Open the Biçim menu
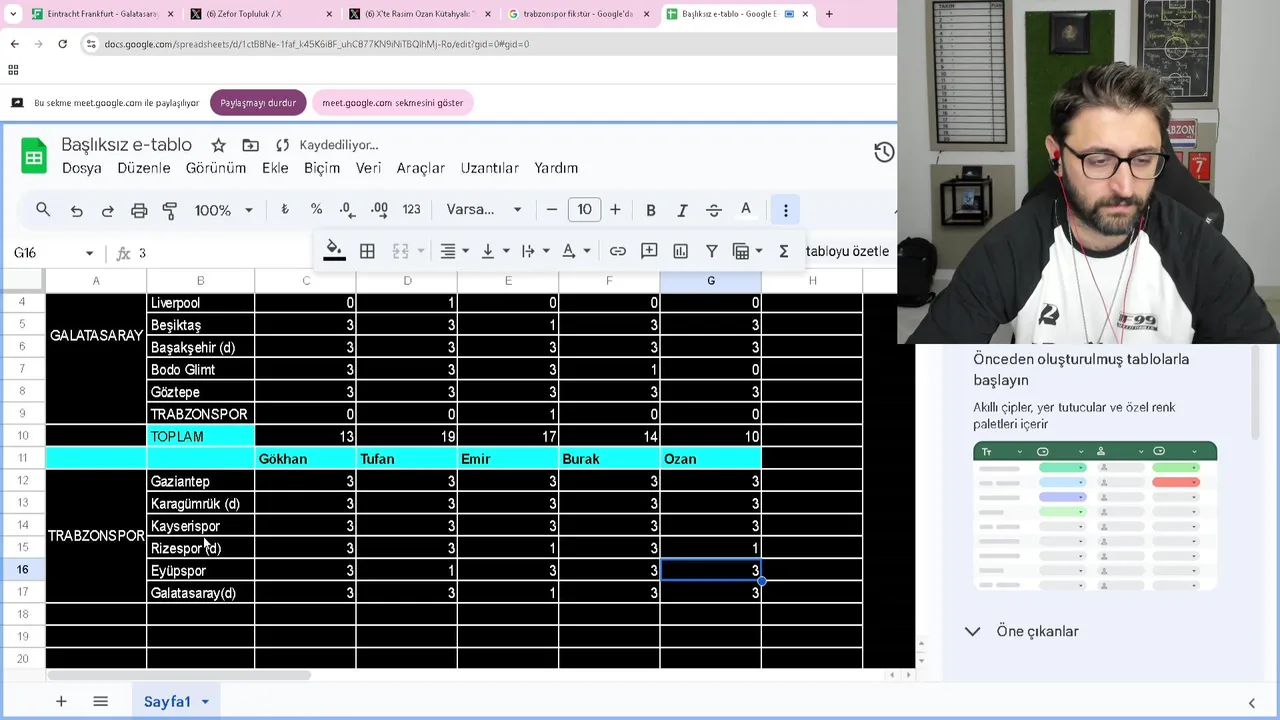Viewport: 1280px width, 720px height. 322,168
